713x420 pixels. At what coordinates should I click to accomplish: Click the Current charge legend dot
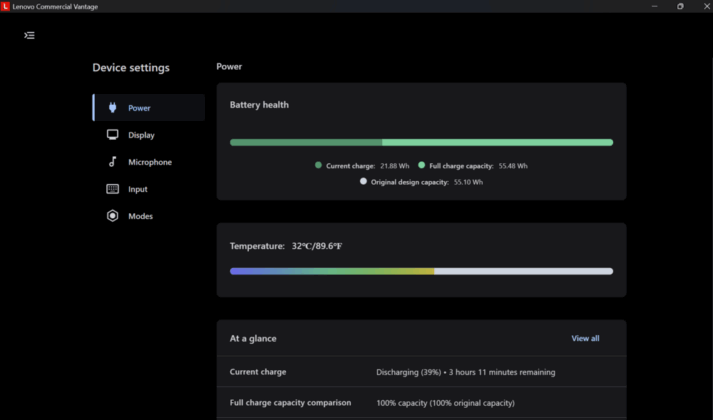318,165
